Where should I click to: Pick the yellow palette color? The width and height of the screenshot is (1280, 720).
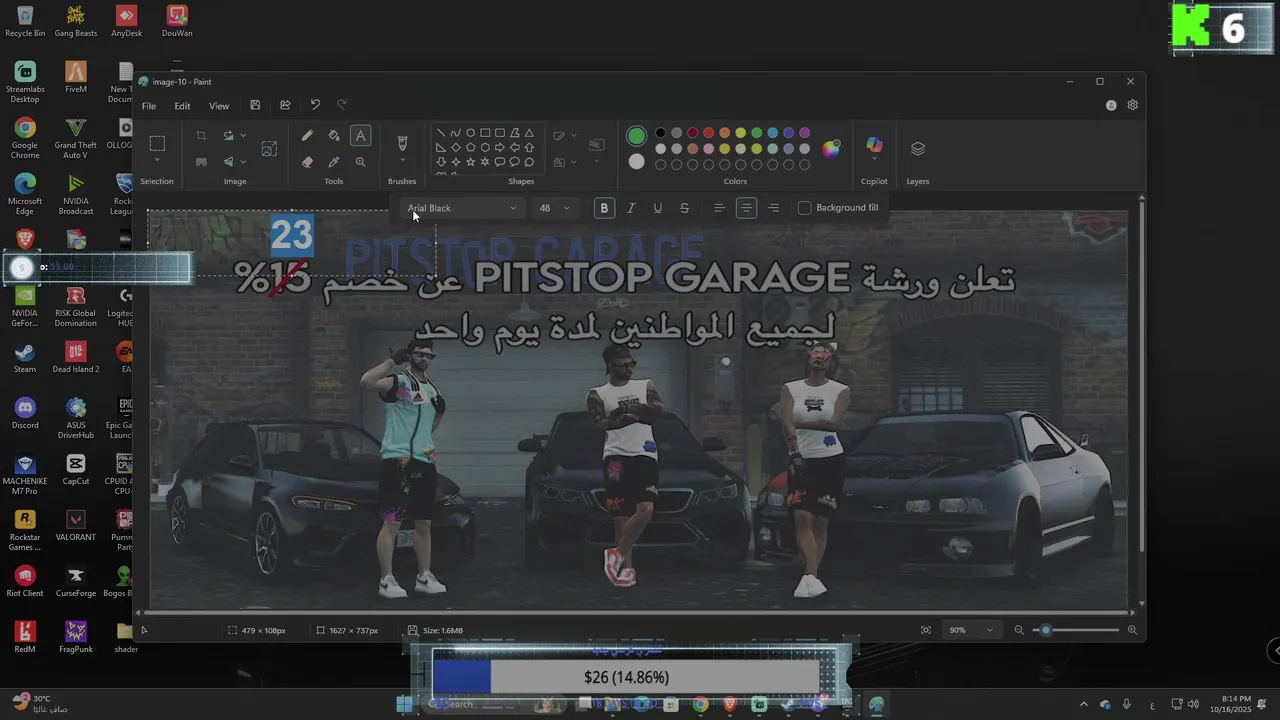(x=740, y=133)
